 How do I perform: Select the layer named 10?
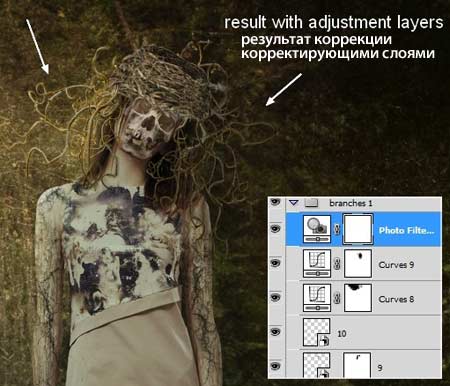342,333
